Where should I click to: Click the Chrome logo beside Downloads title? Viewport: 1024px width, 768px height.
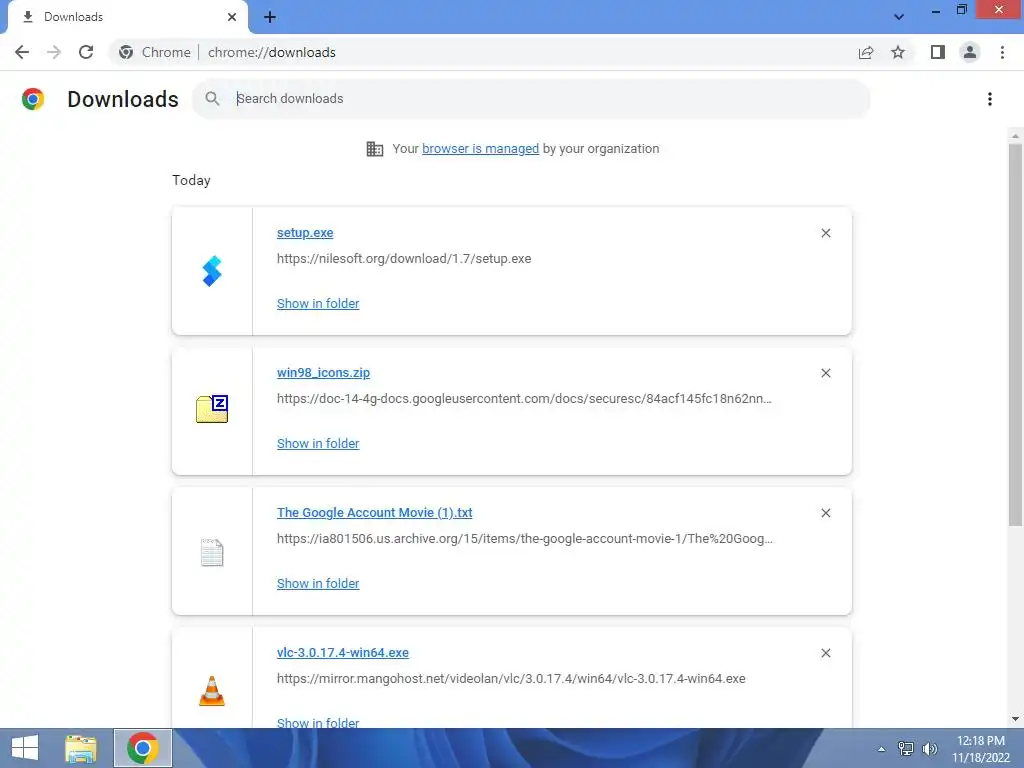coord(33,99)
